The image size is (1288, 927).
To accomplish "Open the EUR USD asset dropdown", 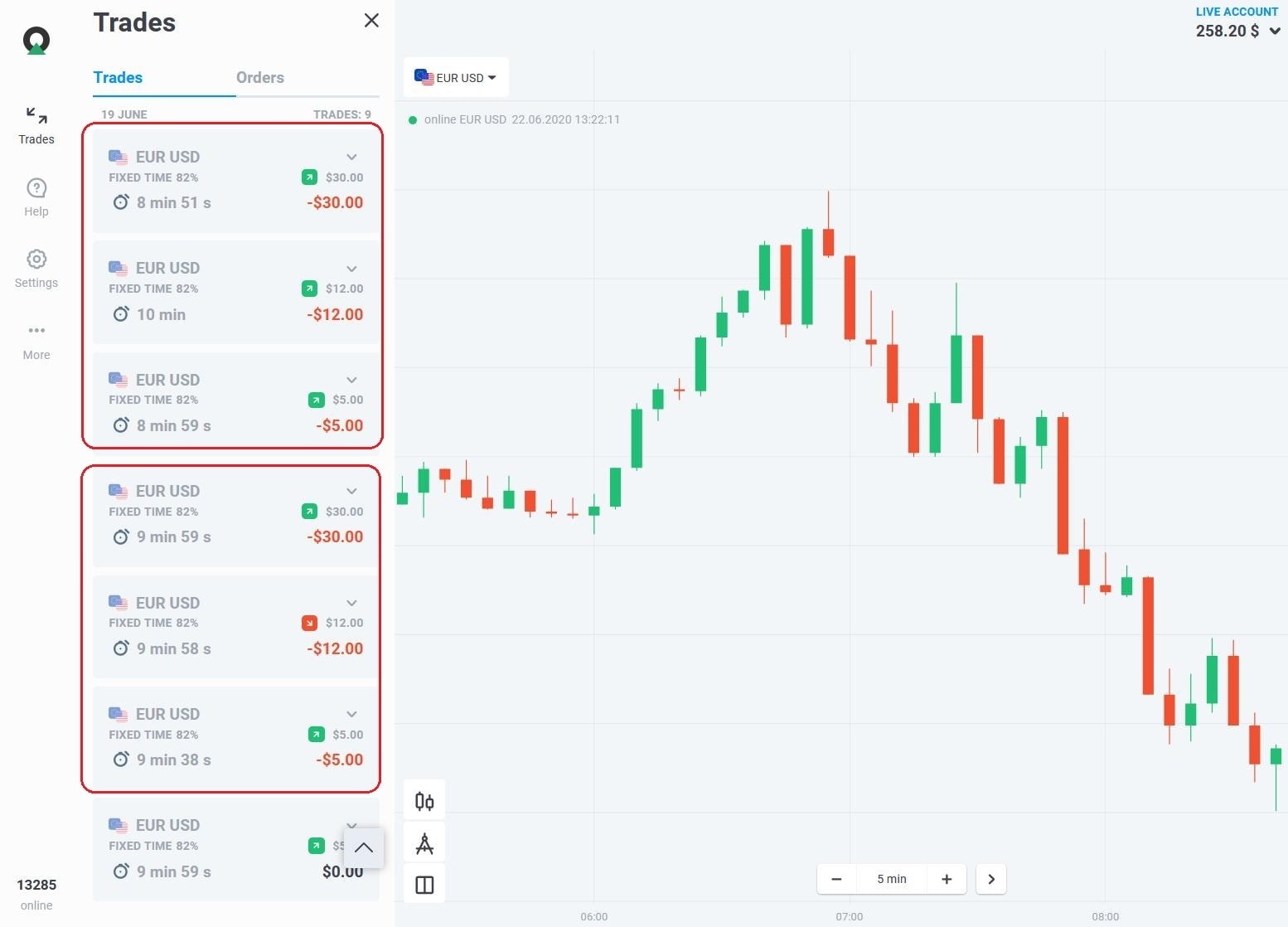I will 456,78.
